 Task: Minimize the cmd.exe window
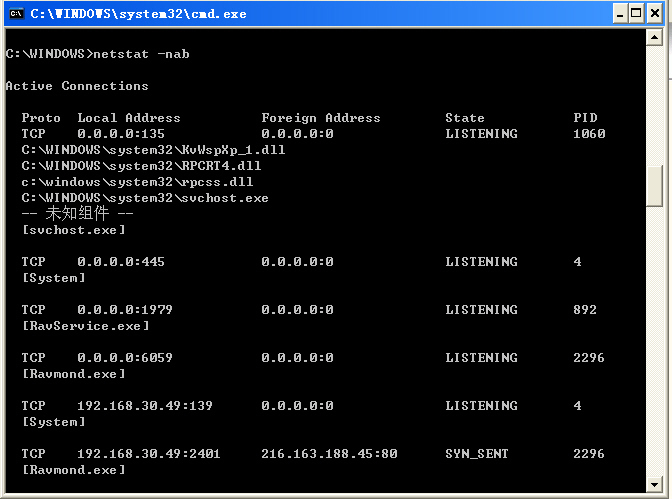pos(619,14)
